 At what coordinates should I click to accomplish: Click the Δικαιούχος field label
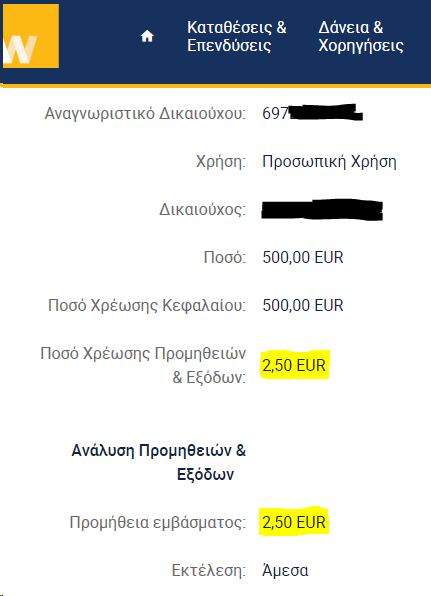coord(202,209)
